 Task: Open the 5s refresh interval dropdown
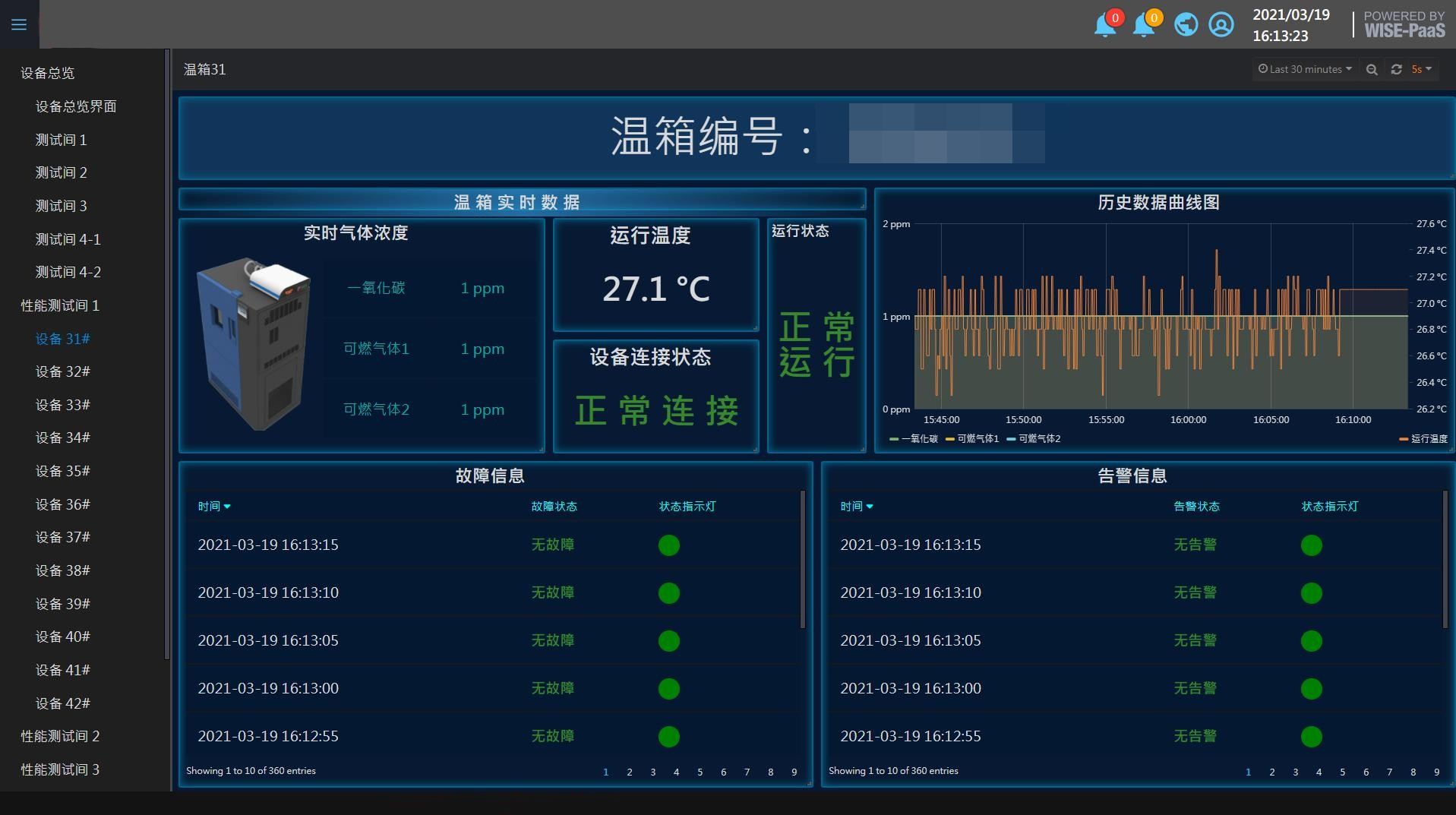(1422, 69)
